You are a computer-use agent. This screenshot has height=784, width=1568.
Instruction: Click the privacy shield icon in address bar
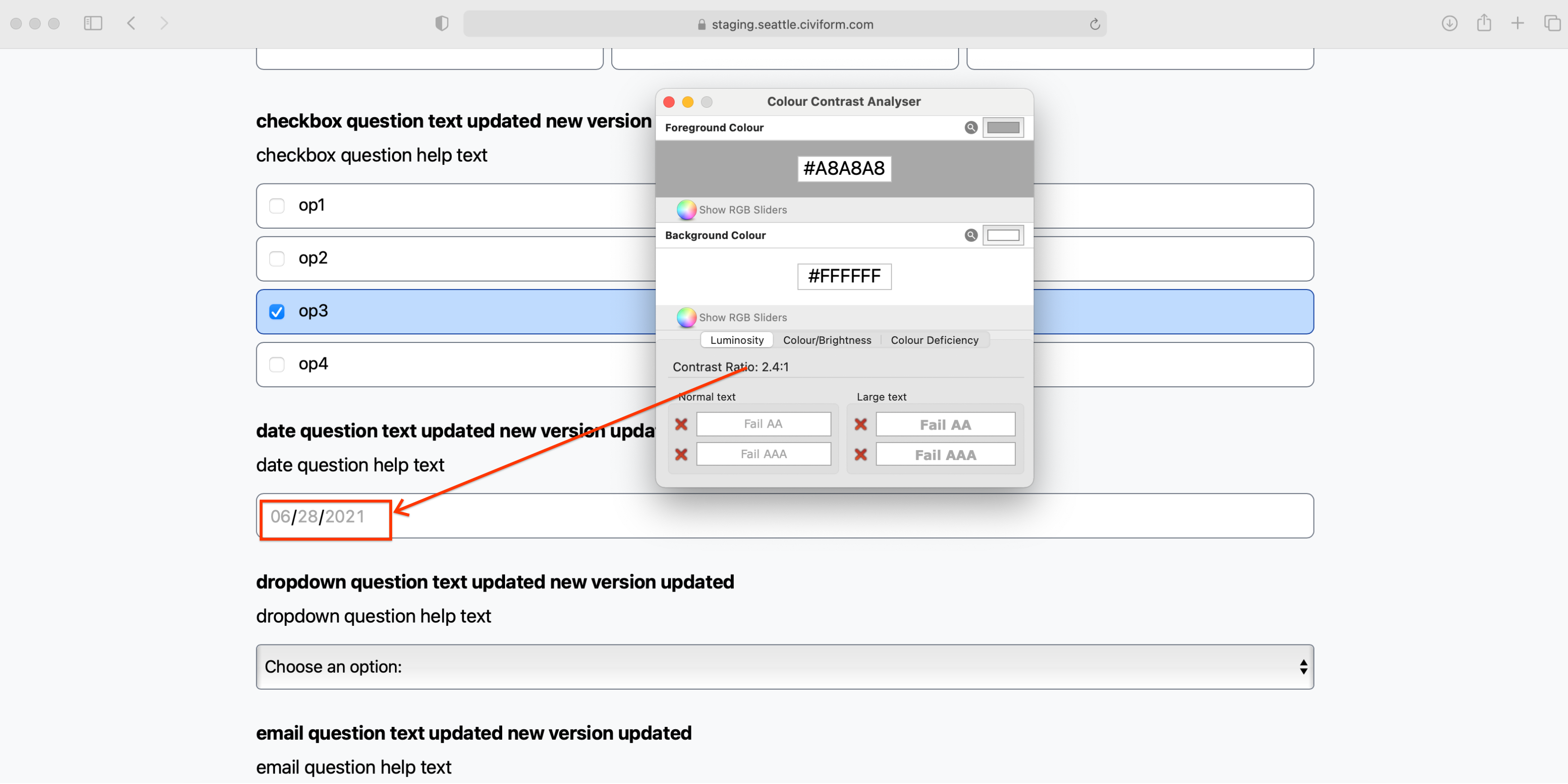441,23
